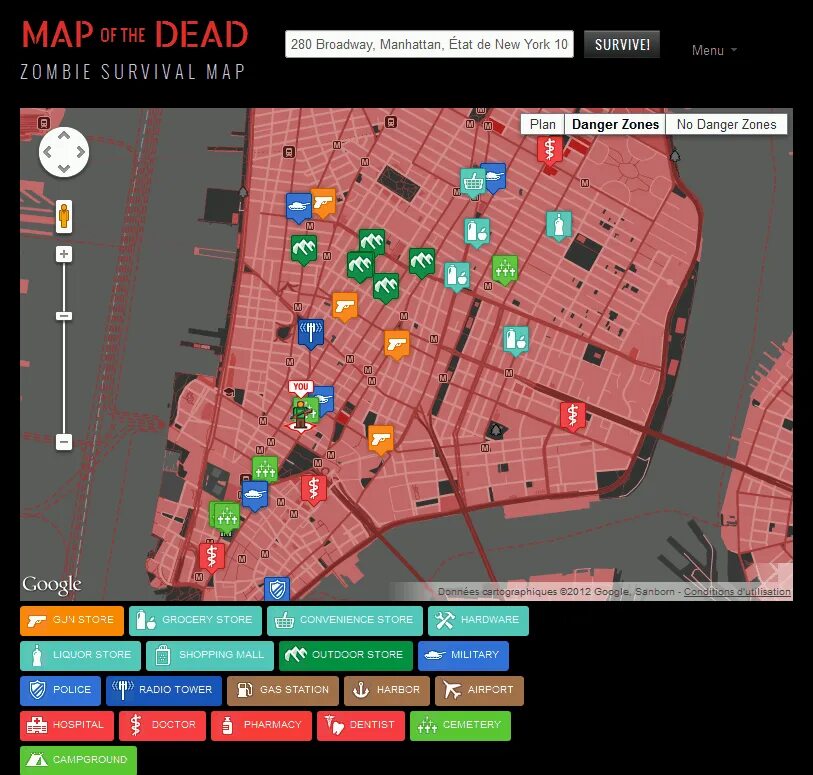Toggle the Military legend filter
This screenshot has width=813, height=775.
(463, 656)
